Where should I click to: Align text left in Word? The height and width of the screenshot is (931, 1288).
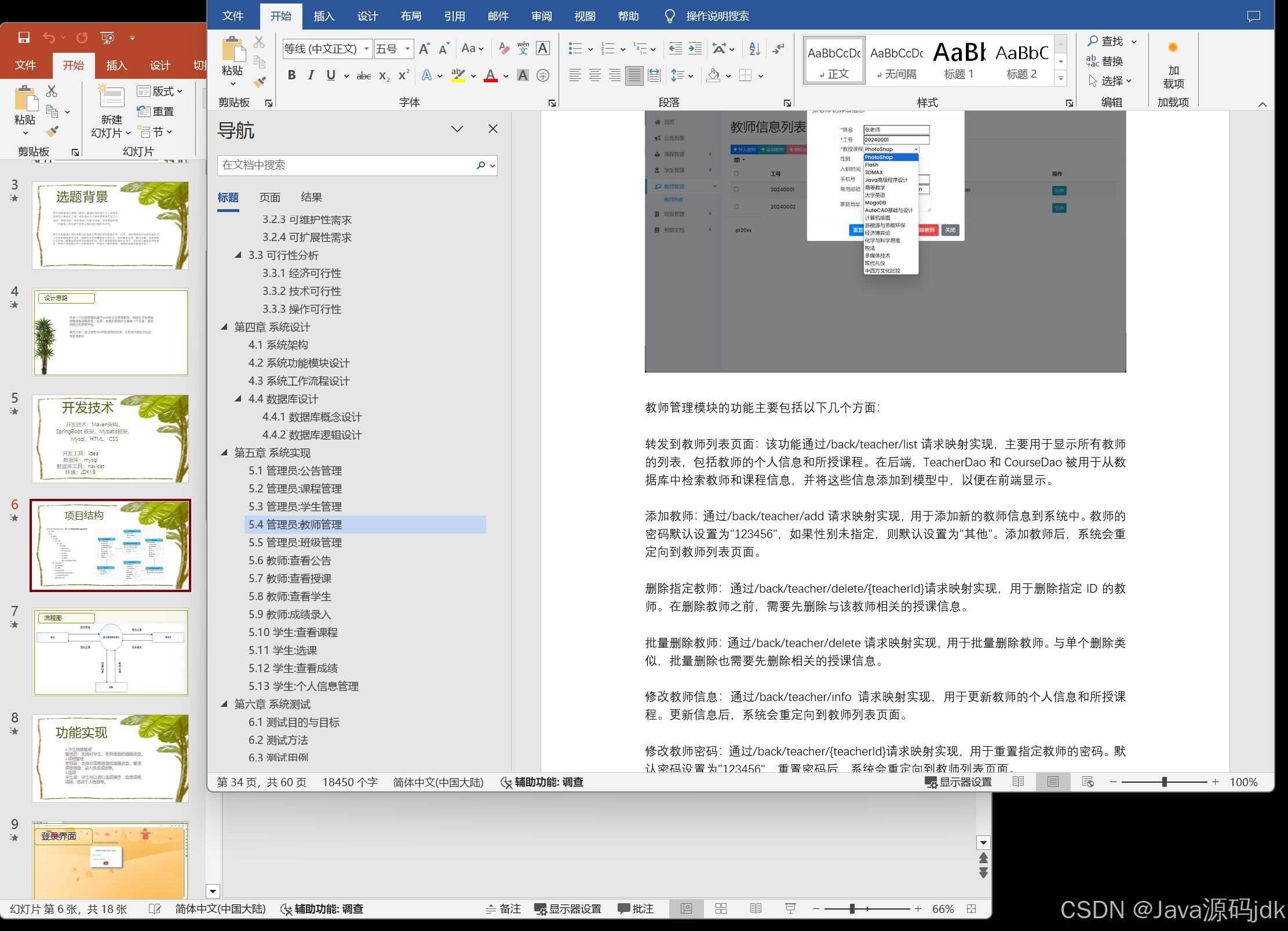pos(575,75)
